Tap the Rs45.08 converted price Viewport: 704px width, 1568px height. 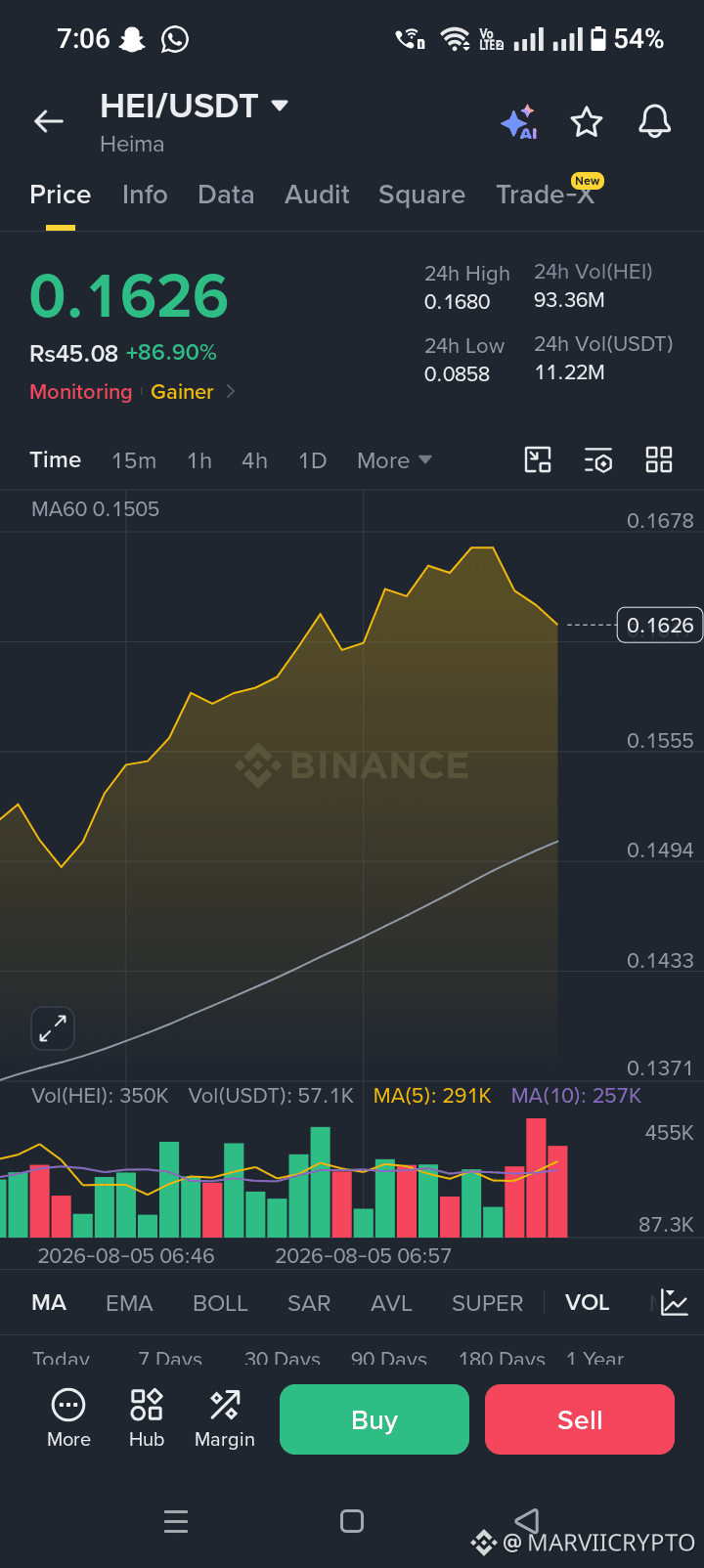73,353
